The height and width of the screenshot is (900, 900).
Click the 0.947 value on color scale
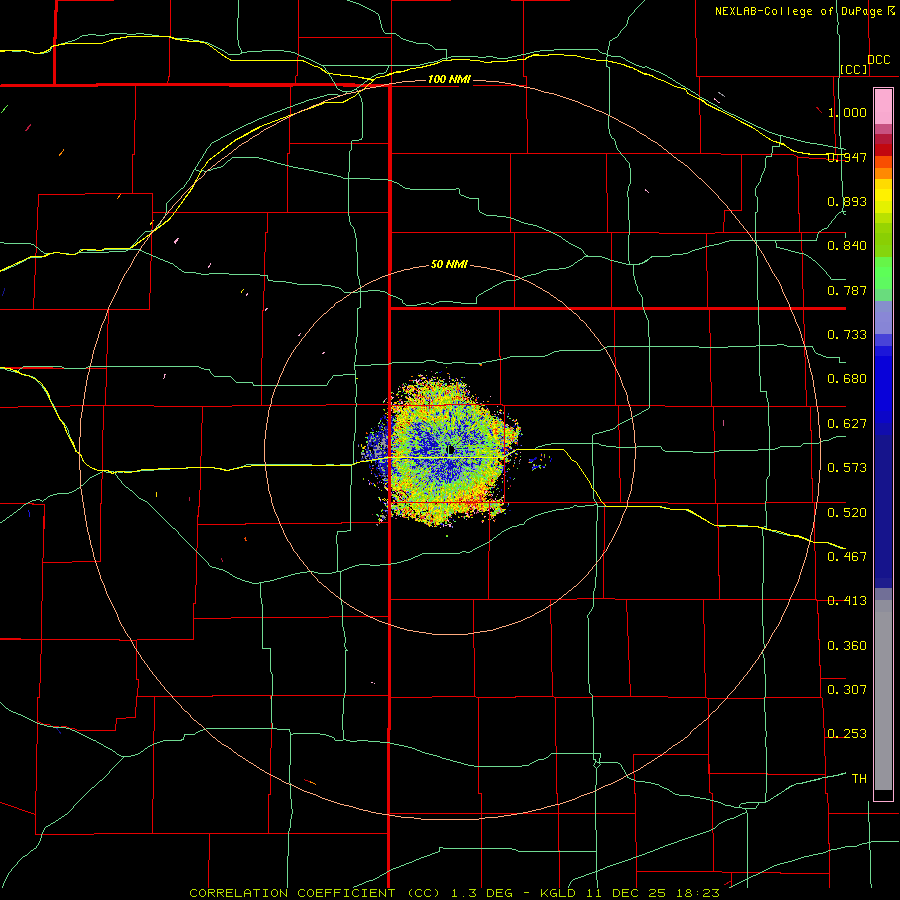pyautogui.click(x=847, y=157)
